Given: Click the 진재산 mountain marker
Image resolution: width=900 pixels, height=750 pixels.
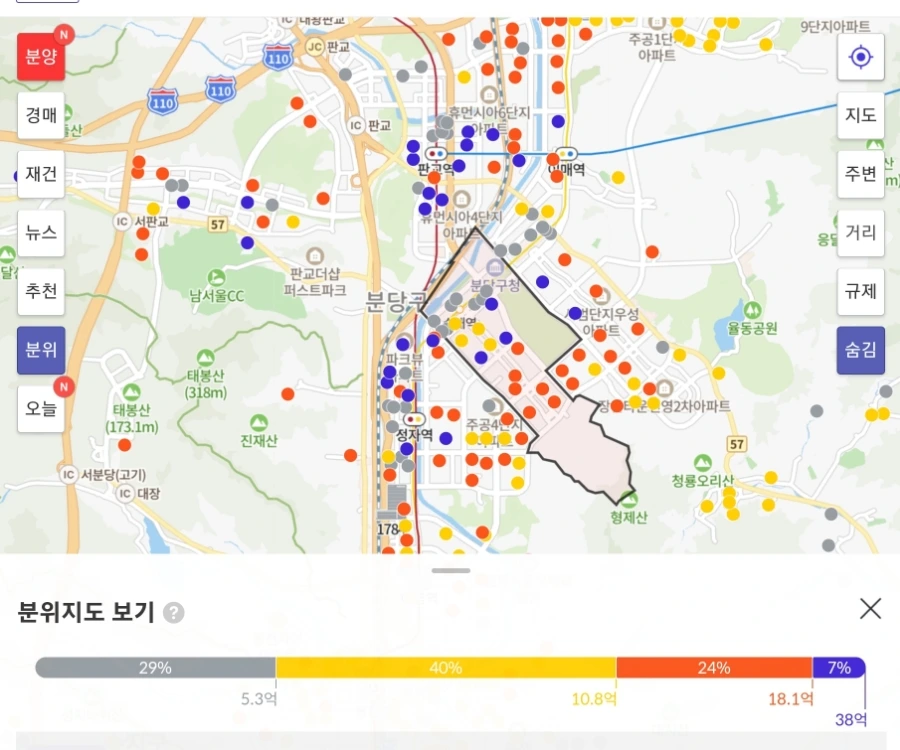Looking at the screenshot, I should tap(259, 423).
